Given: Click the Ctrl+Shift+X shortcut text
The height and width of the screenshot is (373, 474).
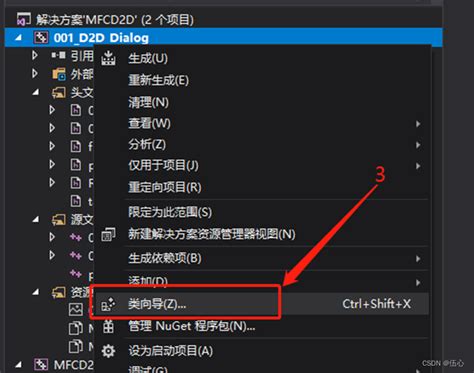Looking at the screenshot, I should (377, 304).
